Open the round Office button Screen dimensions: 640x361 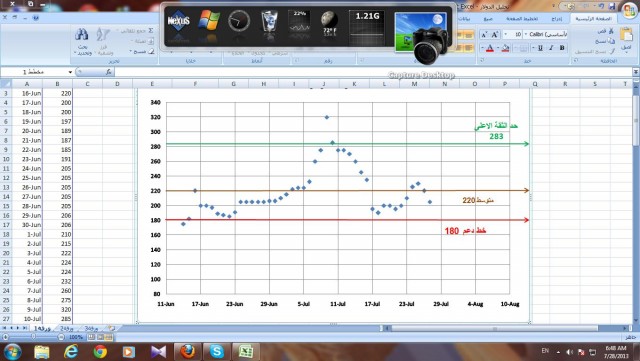pyautogui.click(x=630, y=10)
